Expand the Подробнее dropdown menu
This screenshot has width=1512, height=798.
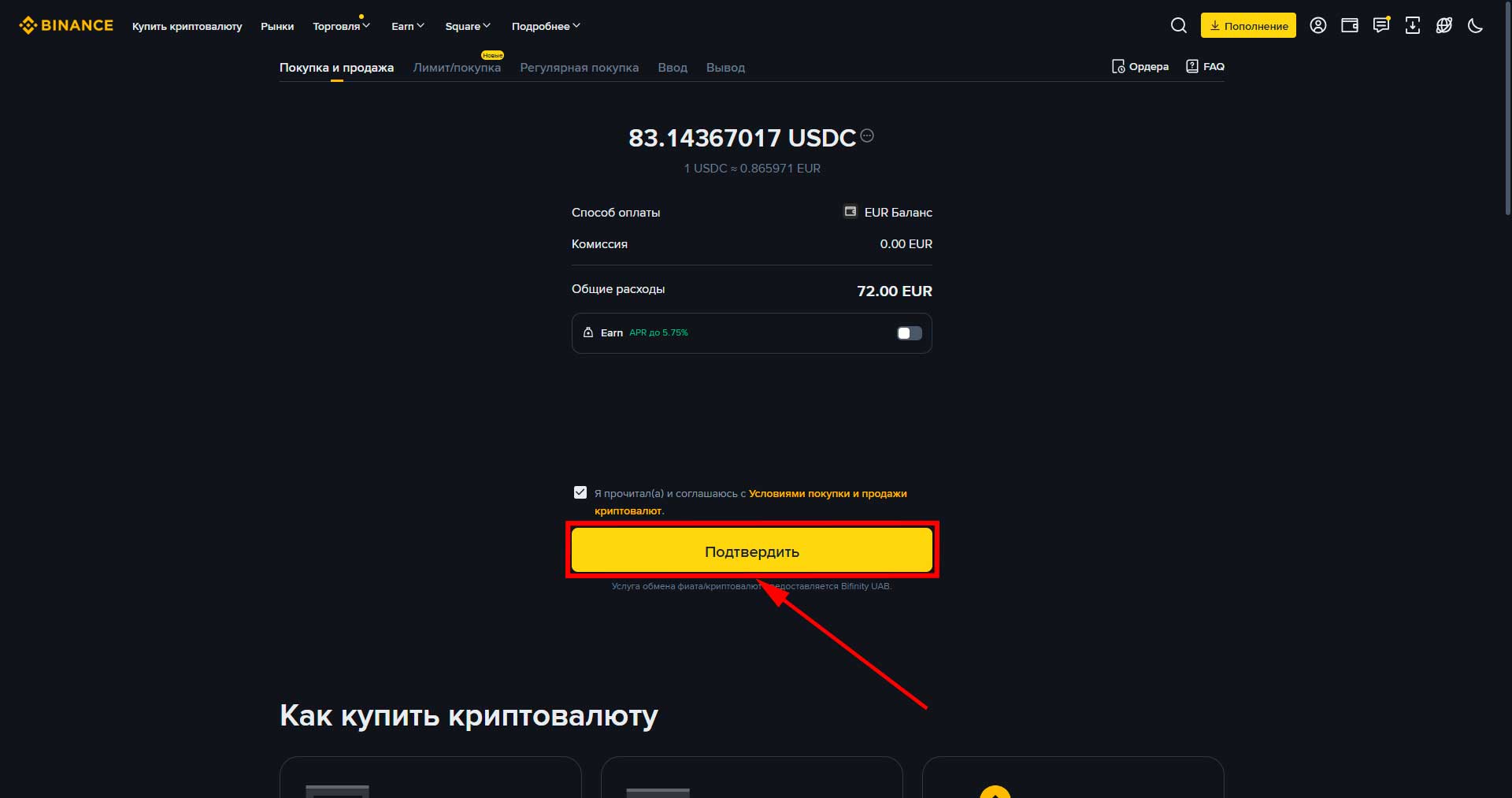click(546, 26)
